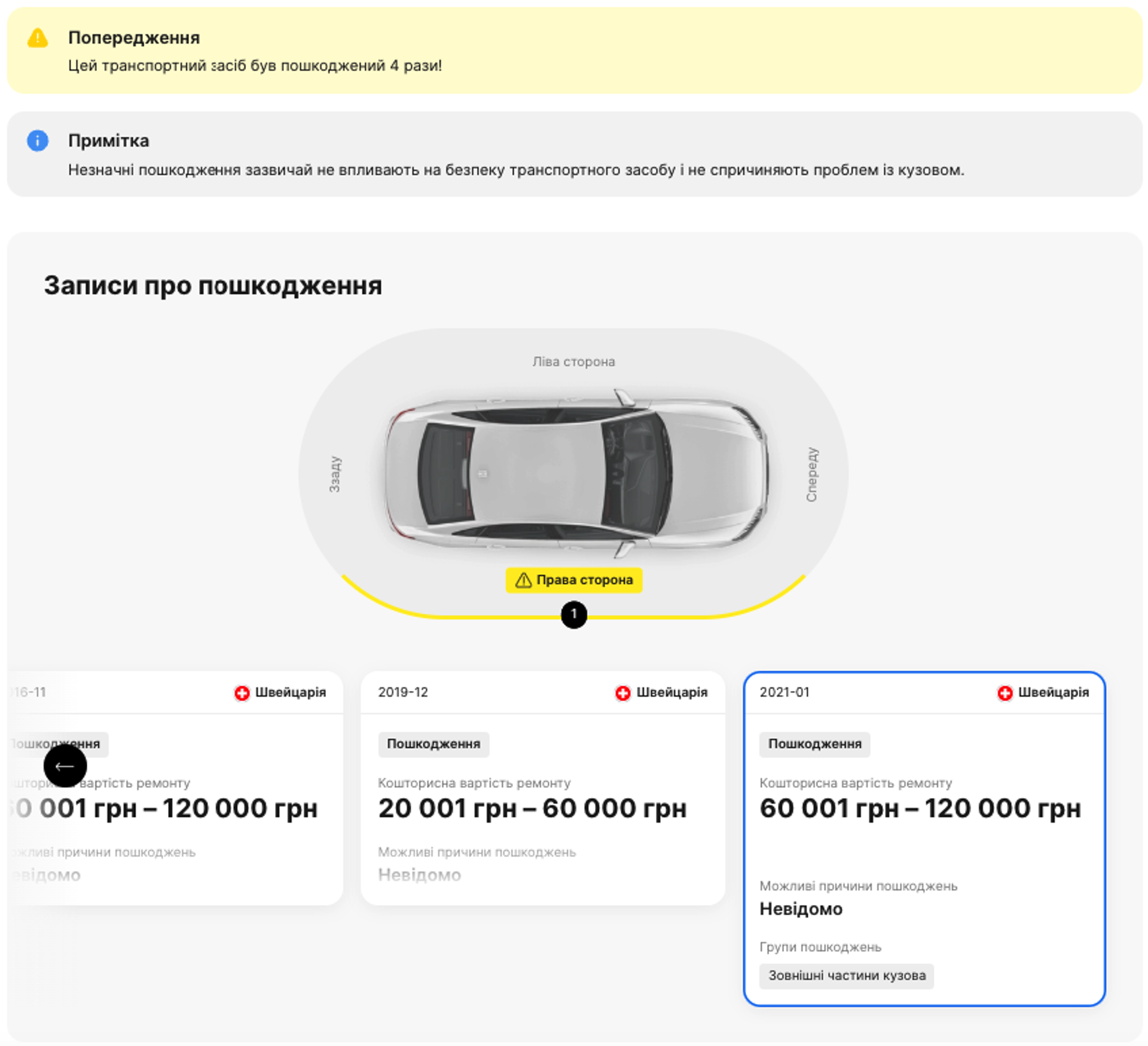The height and width of the screenshot is (1046, 1148).
Task: Select the Спереду zone label
Action: pos(812,474)
